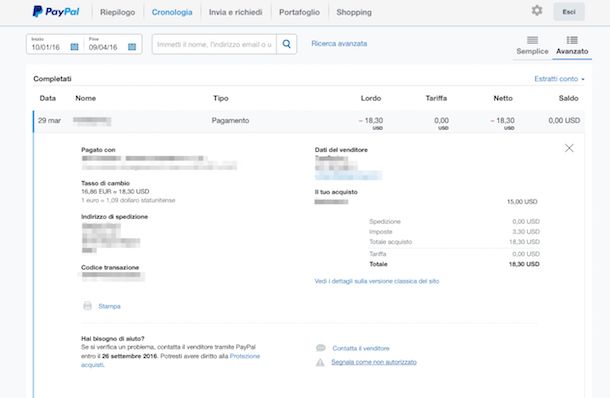Open the Riepilogo tab
Viewport: 610px width, 398px height.
117,12
